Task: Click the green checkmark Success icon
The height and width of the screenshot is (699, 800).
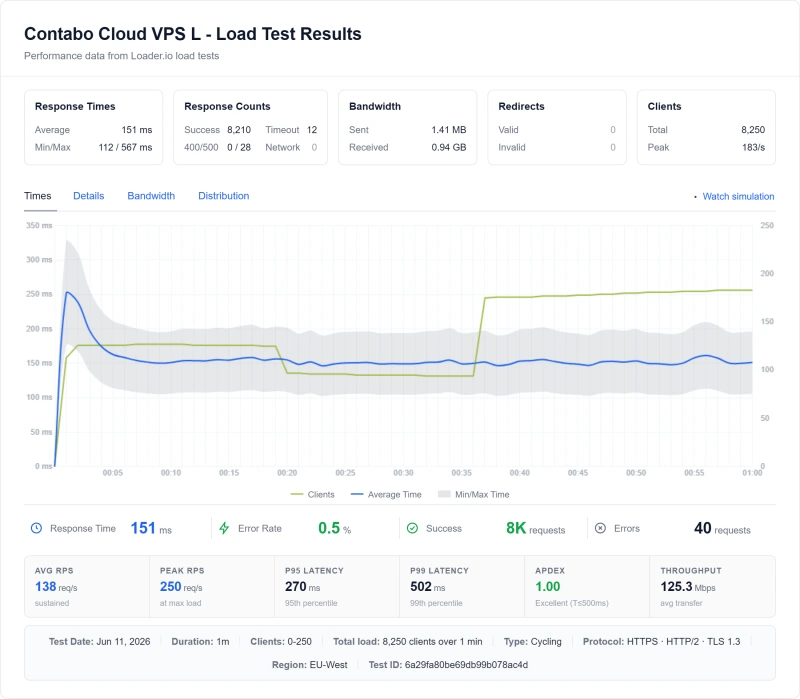Action: click(412, 528)
